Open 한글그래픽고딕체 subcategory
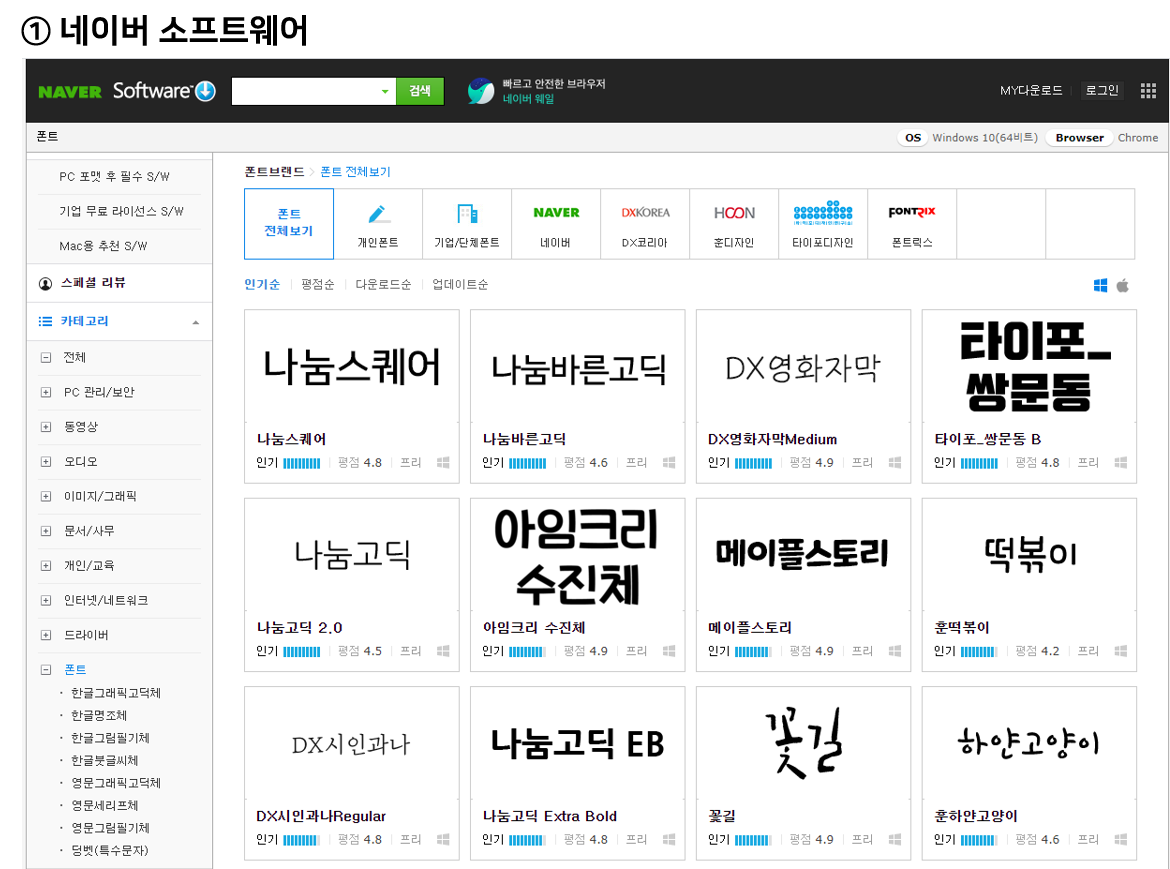 (x=116, y=693)
